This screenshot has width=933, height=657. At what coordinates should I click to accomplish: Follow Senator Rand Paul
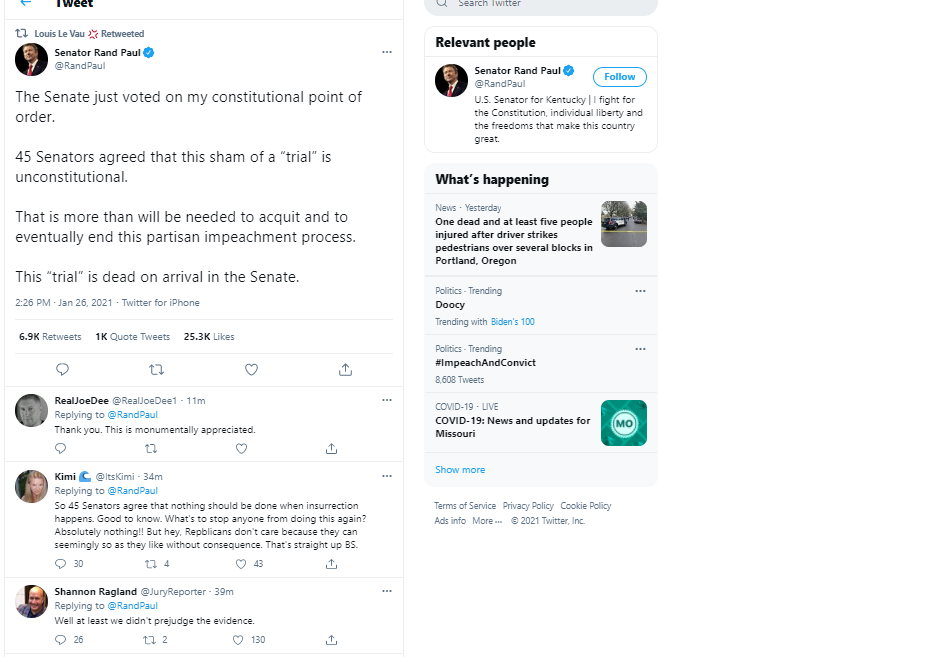619,77
